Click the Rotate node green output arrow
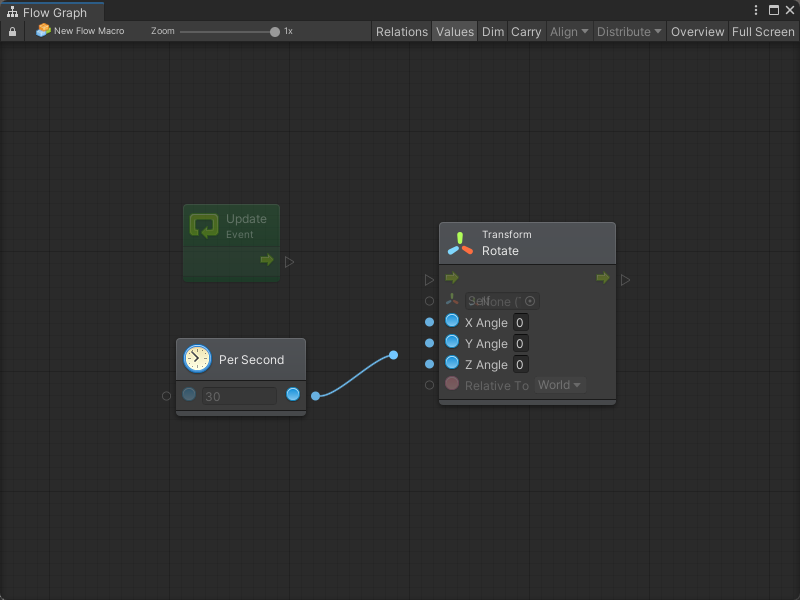 [602, 278]
